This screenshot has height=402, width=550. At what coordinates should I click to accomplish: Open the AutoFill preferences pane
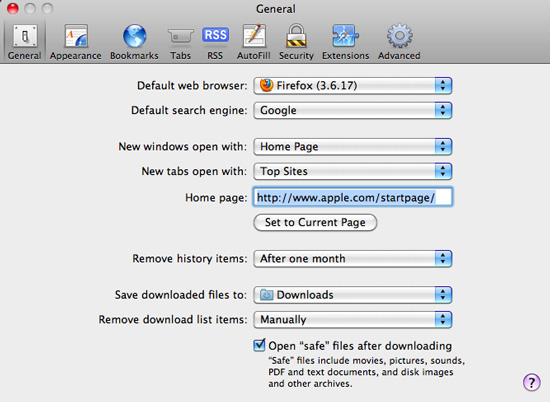point(254,42)
